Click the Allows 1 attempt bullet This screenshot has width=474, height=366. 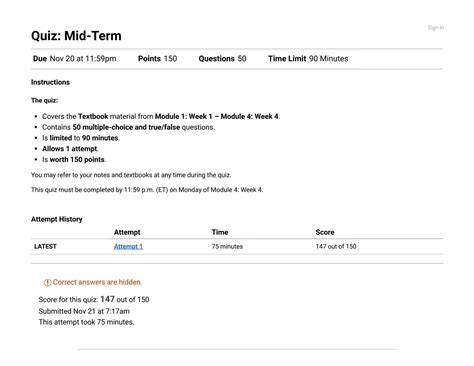point(70,149)
